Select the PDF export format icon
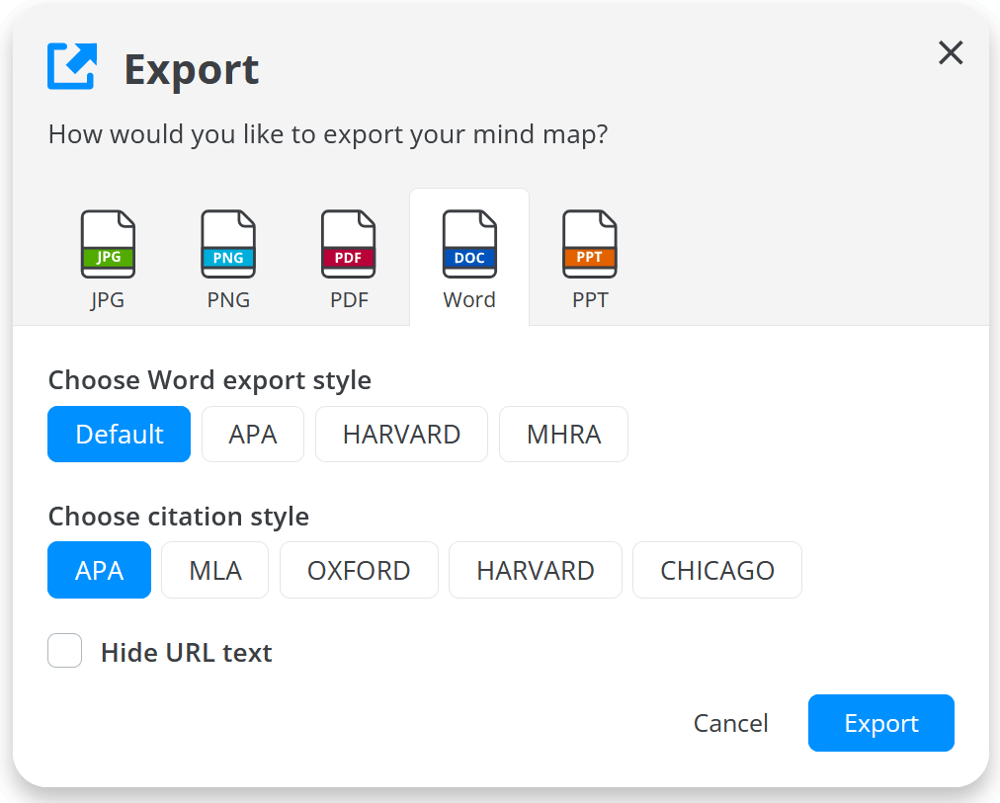1000x803 pixels. (x=348, y=243)
